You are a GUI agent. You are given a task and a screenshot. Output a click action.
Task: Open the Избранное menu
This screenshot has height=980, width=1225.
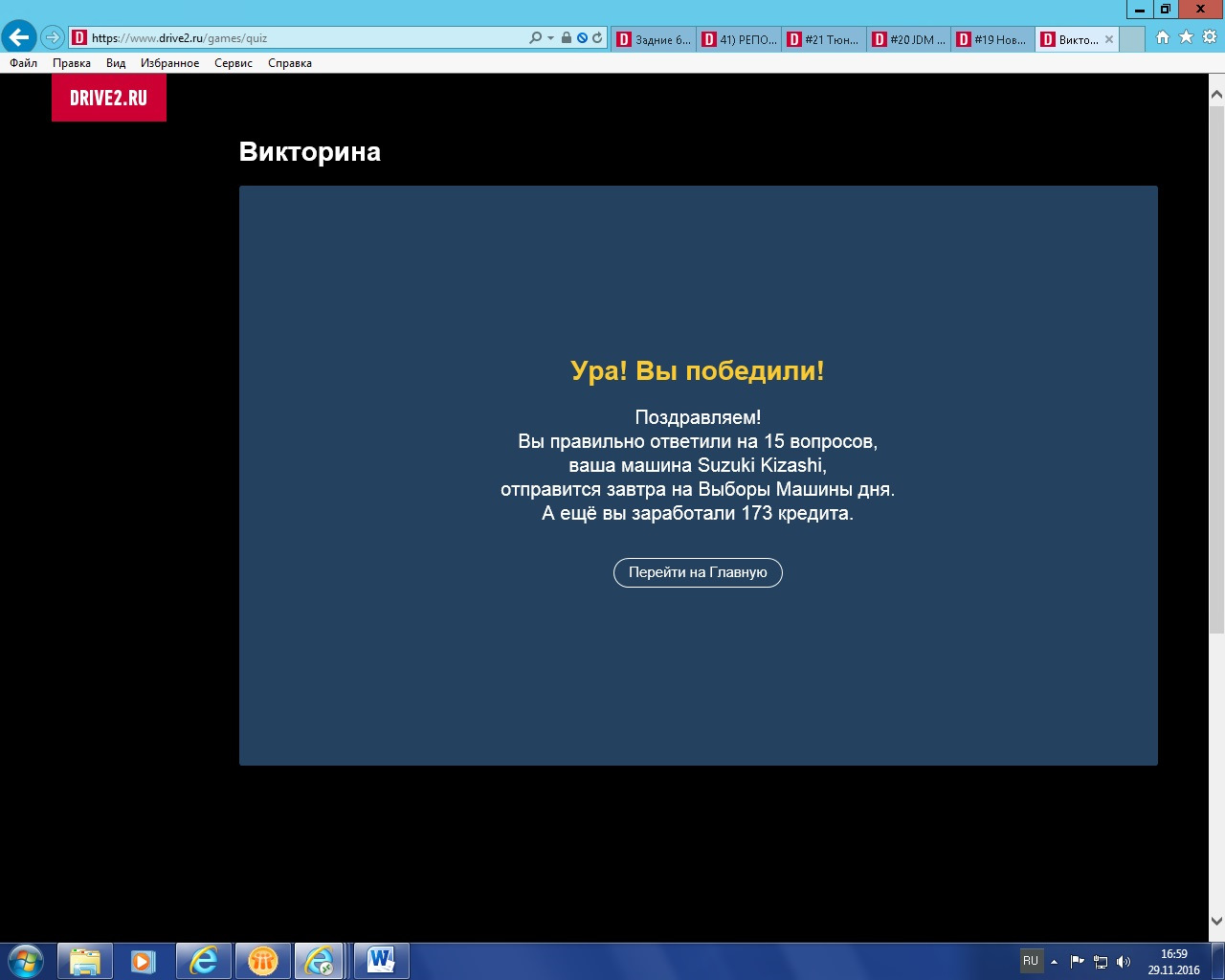pos(170,63)
